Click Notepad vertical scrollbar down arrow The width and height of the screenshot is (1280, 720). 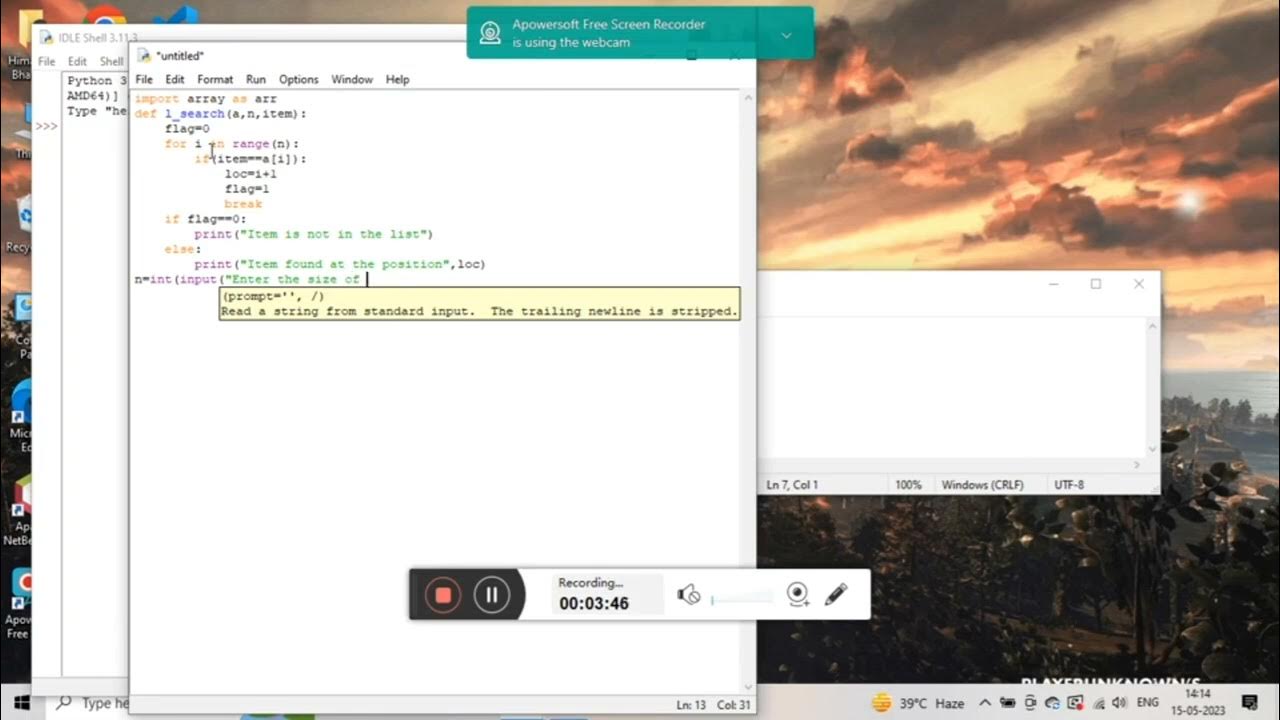click(x=1152, y=449)
